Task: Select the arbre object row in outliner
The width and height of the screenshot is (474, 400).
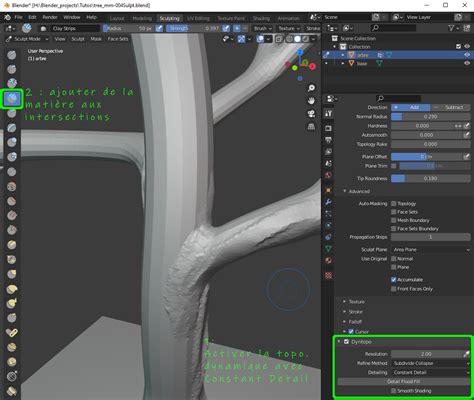Action: point(398,55)
